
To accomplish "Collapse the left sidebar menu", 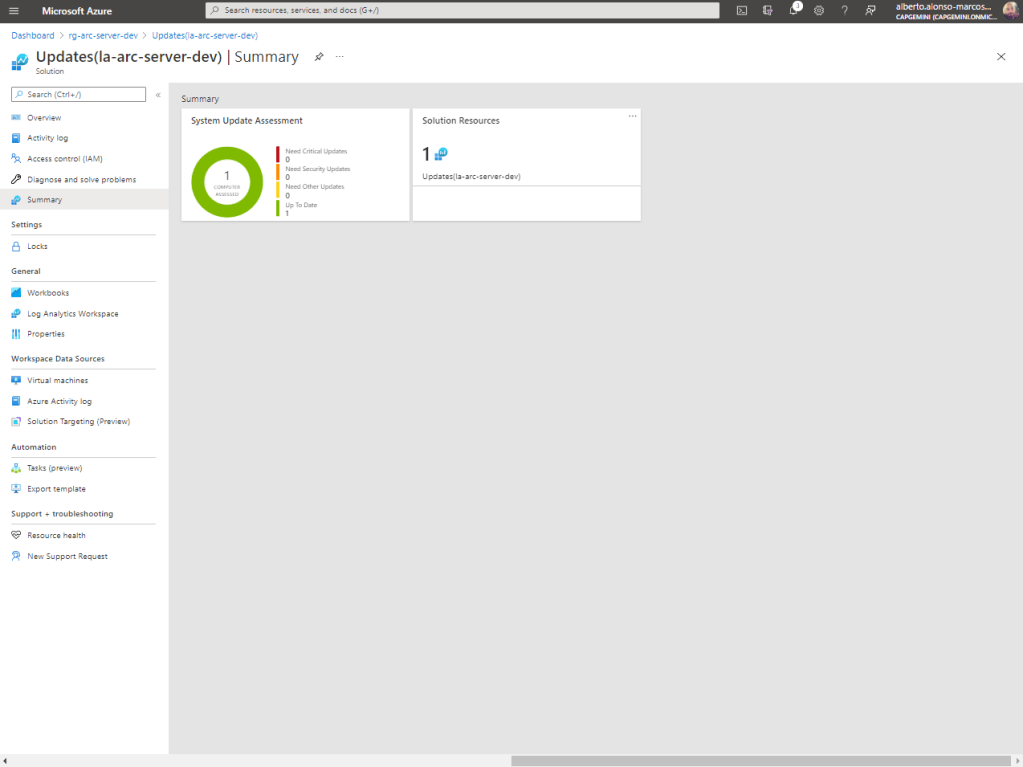I will [158, 95].
